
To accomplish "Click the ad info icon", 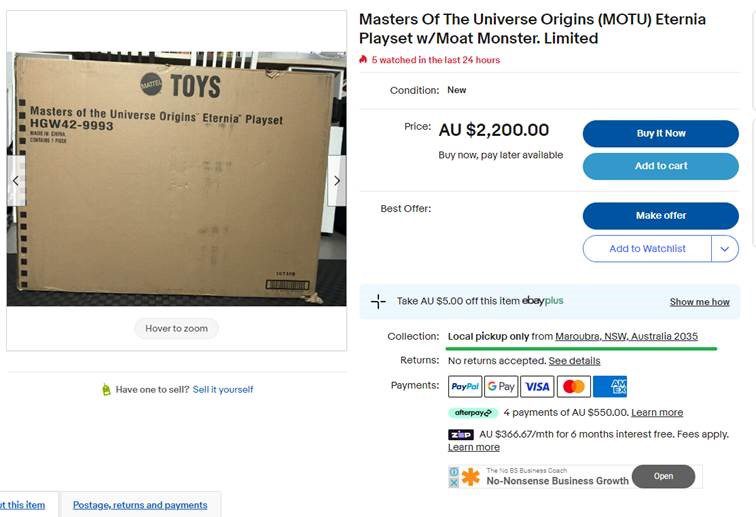I will pyautogui.click(x=454, y=471).
